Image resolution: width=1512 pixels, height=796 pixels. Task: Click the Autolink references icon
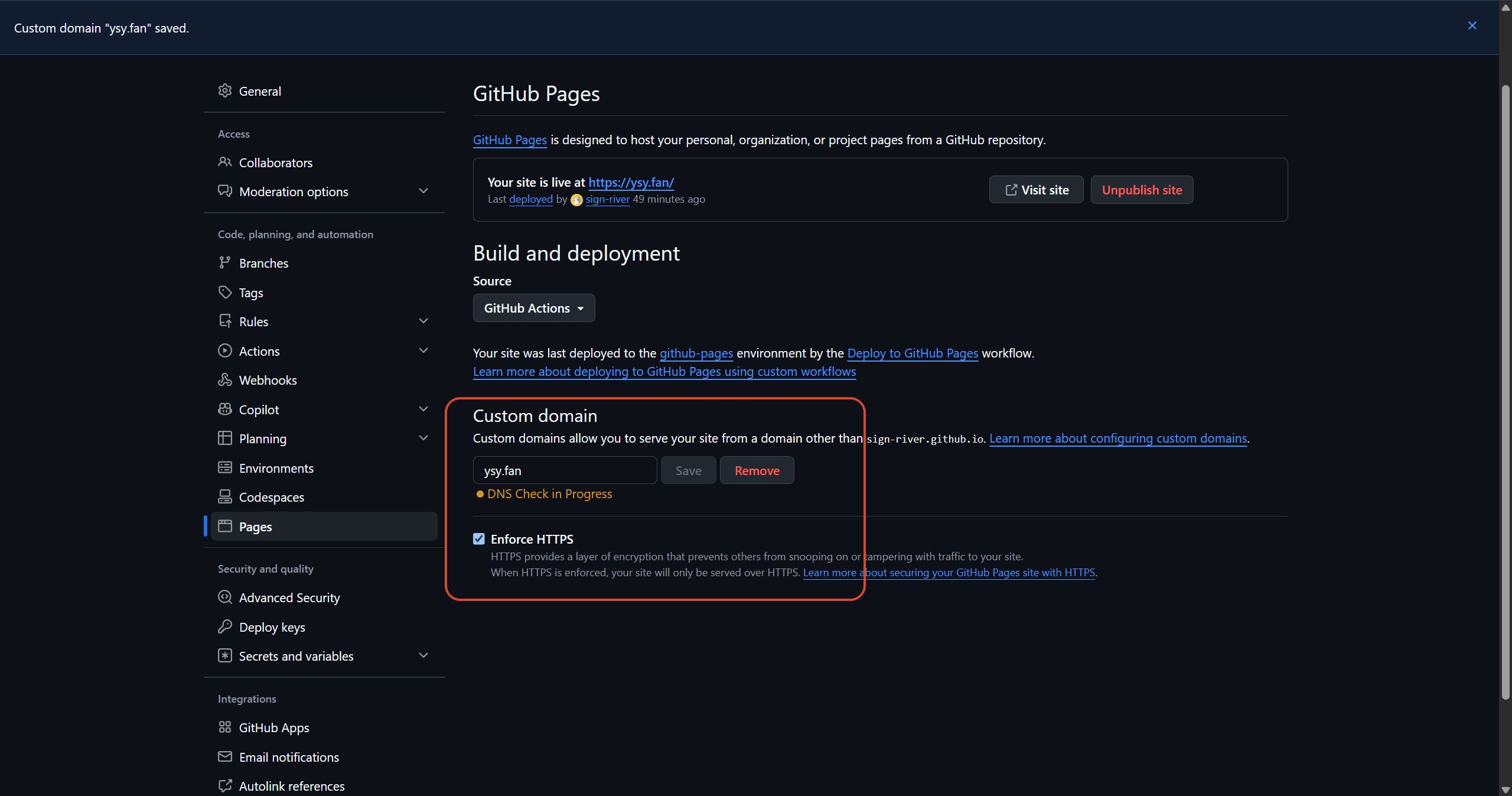pos(225,785)
